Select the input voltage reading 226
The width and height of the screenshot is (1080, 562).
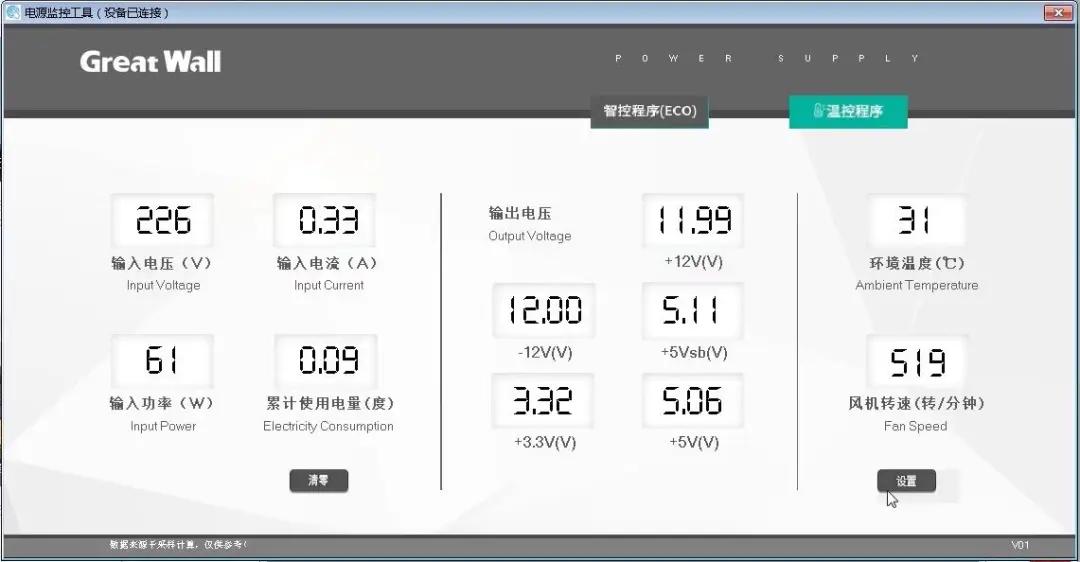point(163,220)
